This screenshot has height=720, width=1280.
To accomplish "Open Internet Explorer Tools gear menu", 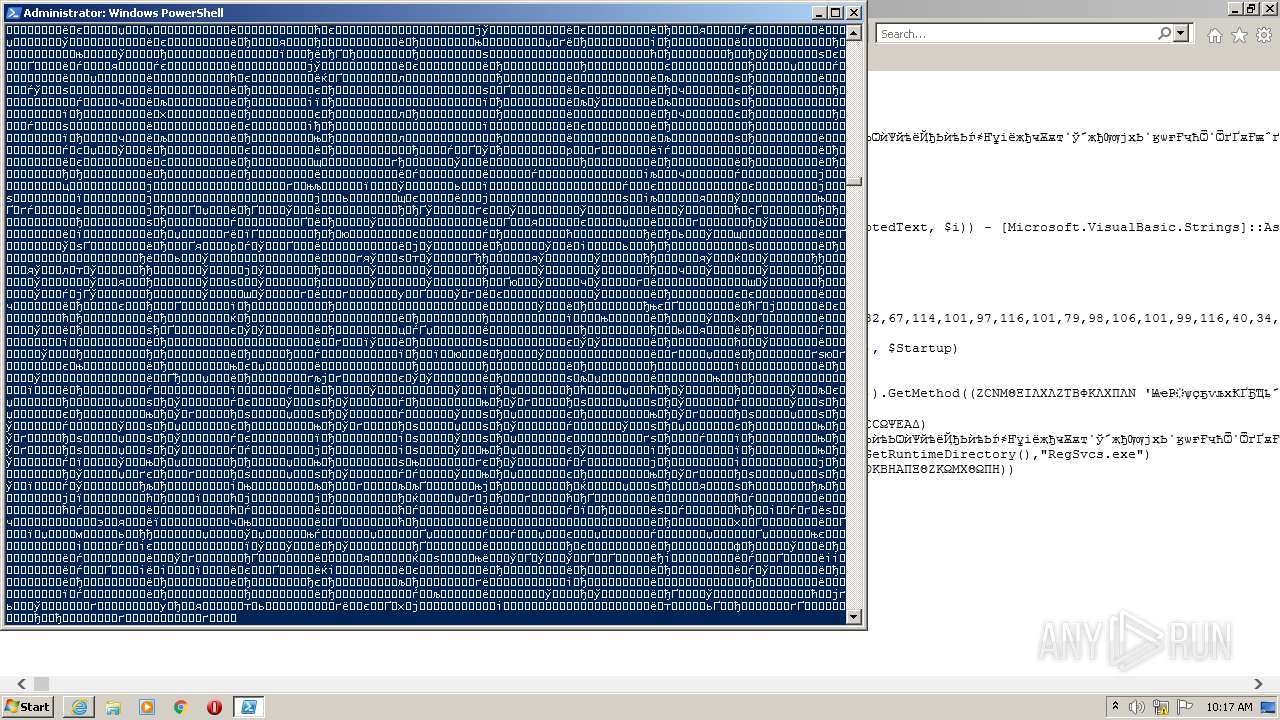I will (1263, 35).
